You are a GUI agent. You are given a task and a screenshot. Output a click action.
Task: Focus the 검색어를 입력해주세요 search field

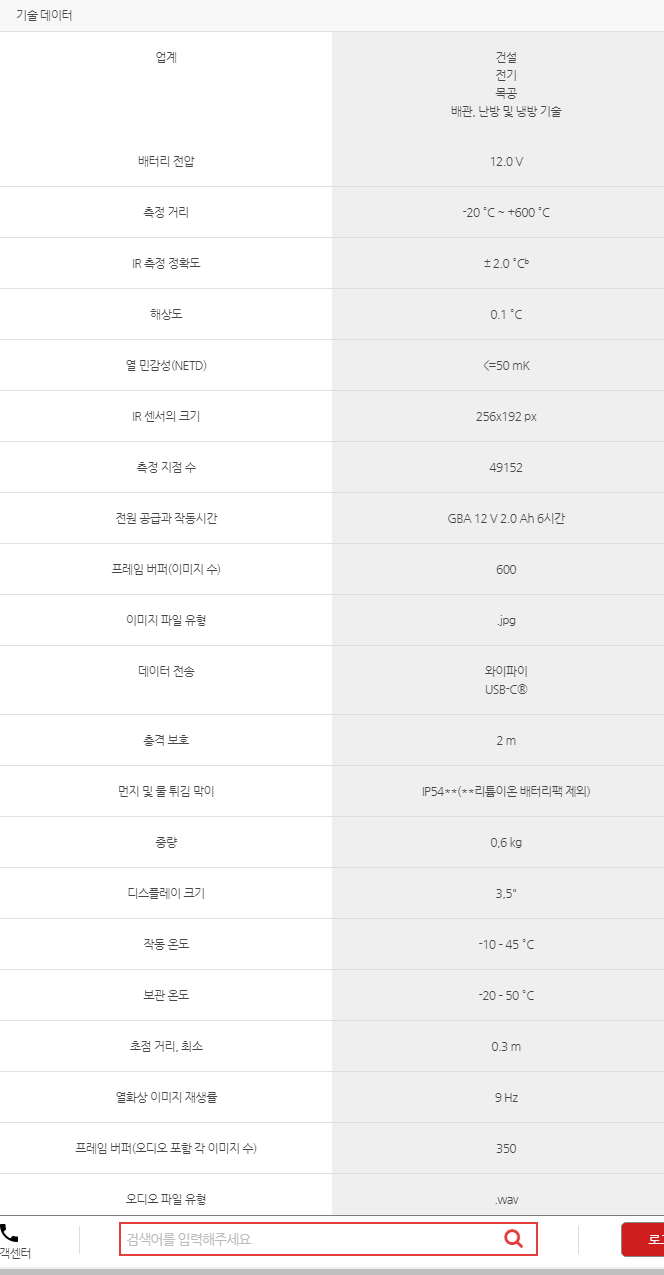pyautogui.click(x=328, y=1239)
